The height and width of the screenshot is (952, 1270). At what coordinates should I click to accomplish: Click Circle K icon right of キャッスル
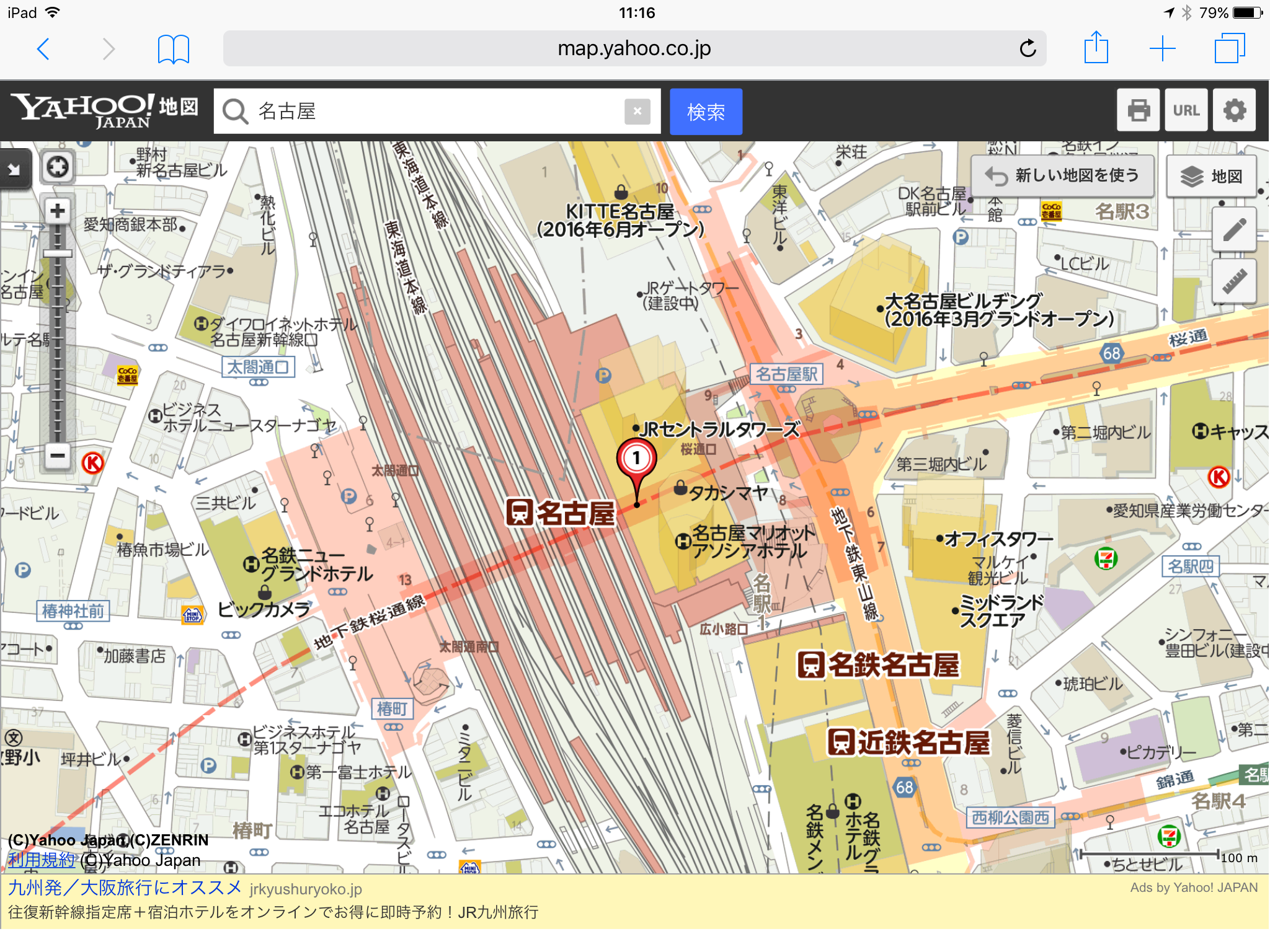(1219, 477)
